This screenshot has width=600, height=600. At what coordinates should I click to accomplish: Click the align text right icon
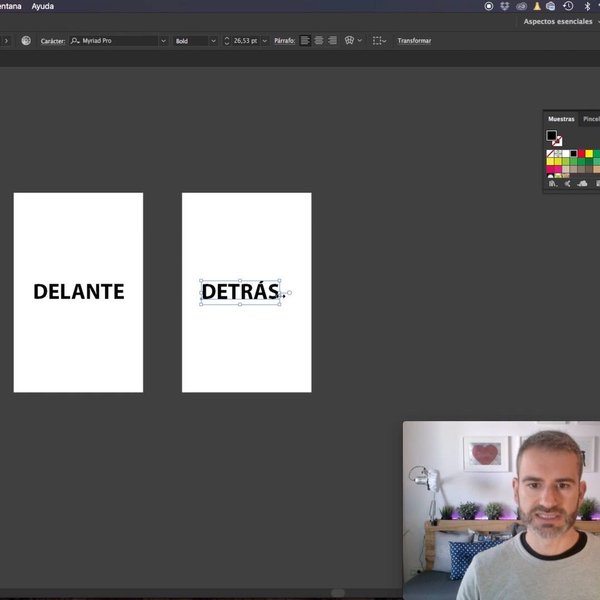332,41
